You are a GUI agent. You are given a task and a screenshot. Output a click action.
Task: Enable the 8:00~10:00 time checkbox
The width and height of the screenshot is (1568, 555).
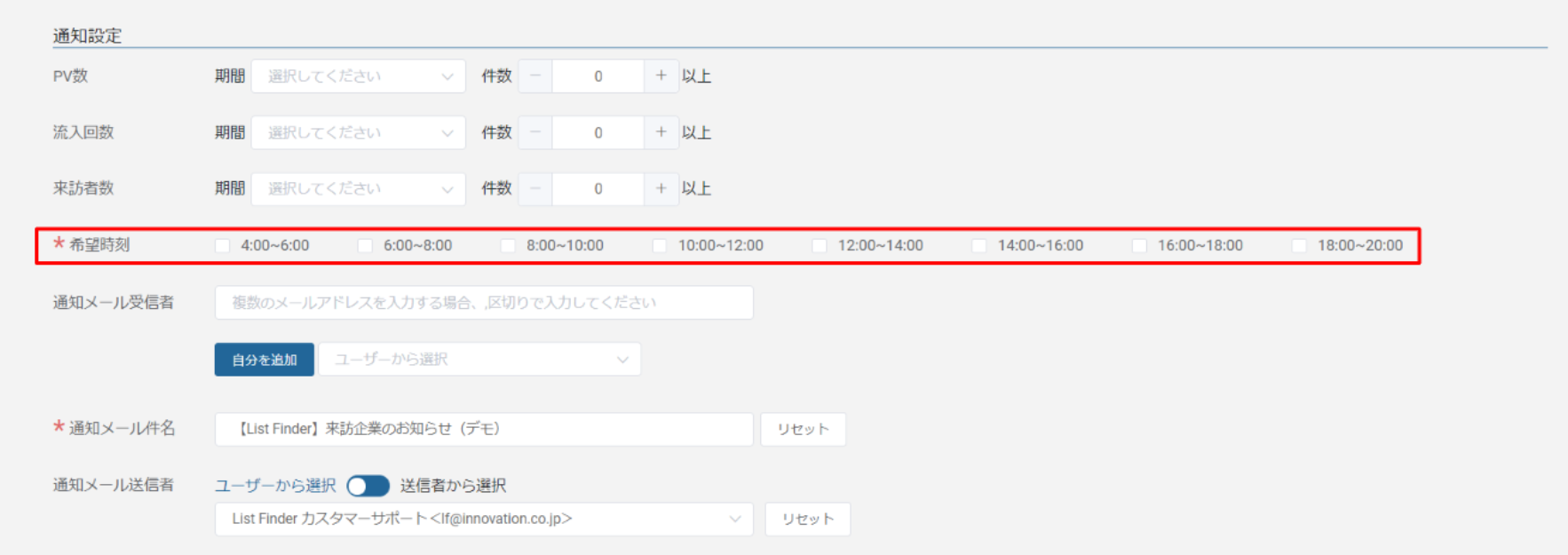(x=508, y=246)
